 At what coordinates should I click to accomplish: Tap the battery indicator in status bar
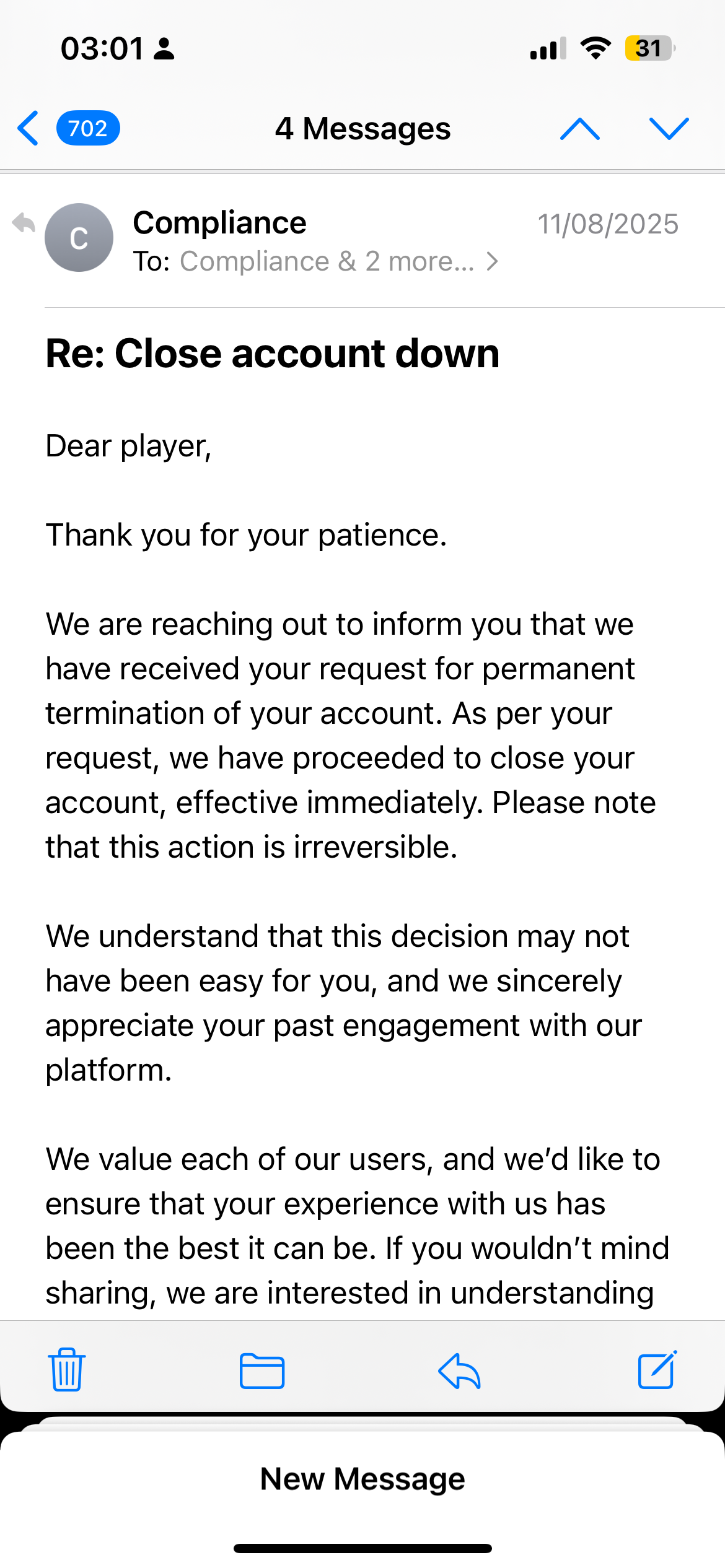pos(649,48)
